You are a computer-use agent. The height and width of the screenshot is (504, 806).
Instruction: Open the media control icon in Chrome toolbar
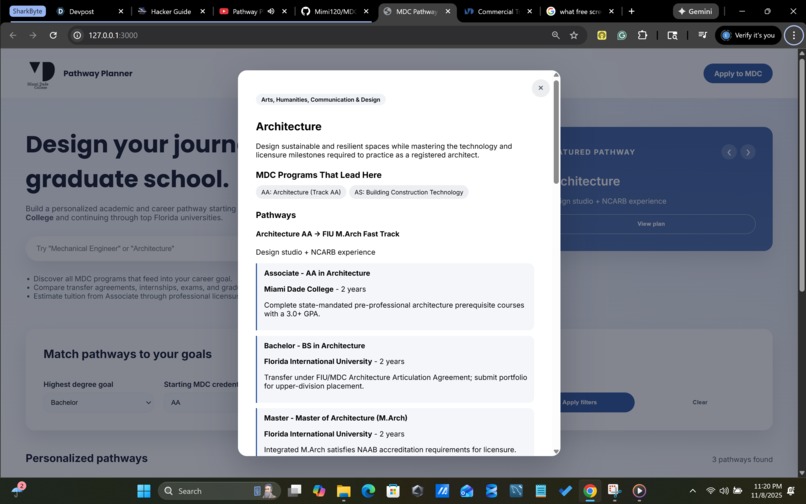(702, 35)
